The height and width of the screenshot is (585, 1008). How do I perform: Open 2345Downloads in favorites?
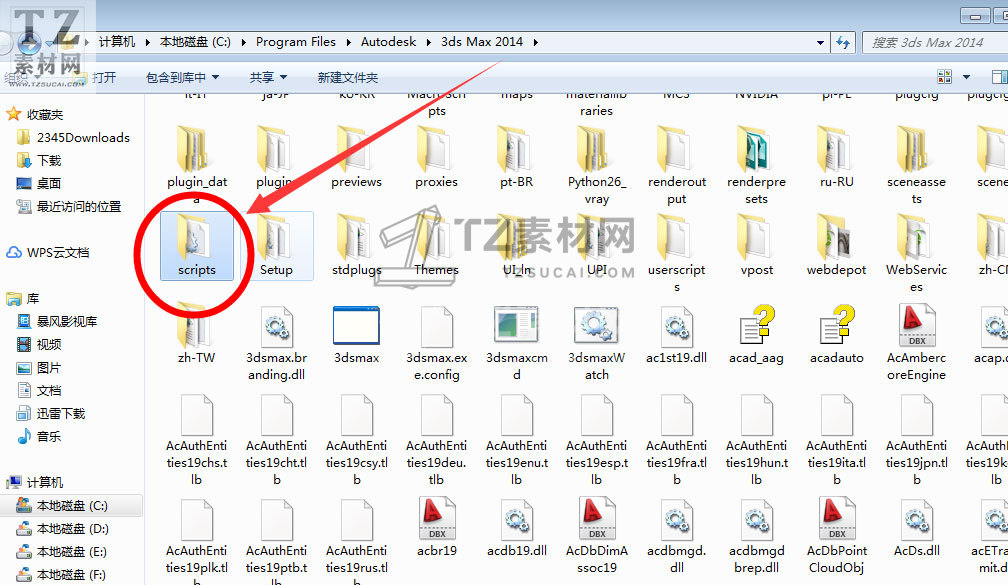73,138
